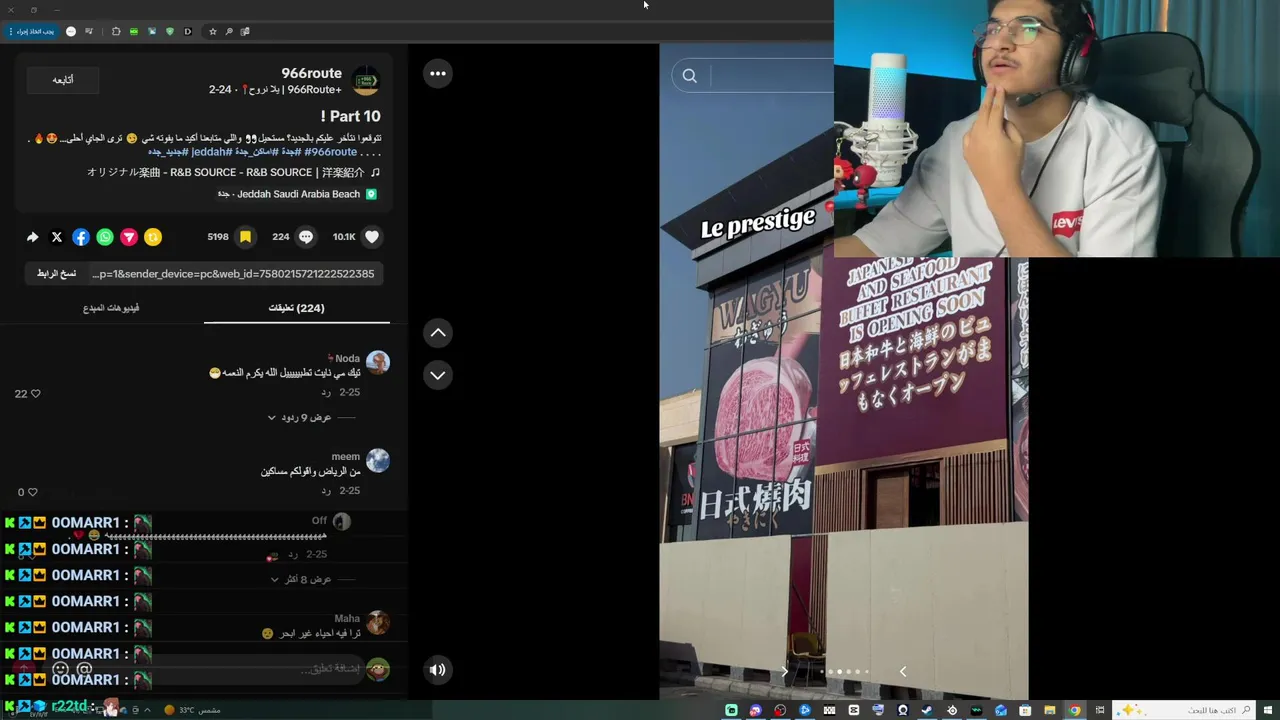The image size is (1280, 720).
Task: Click the Windows search box
Action: [x=1182, y=710]
